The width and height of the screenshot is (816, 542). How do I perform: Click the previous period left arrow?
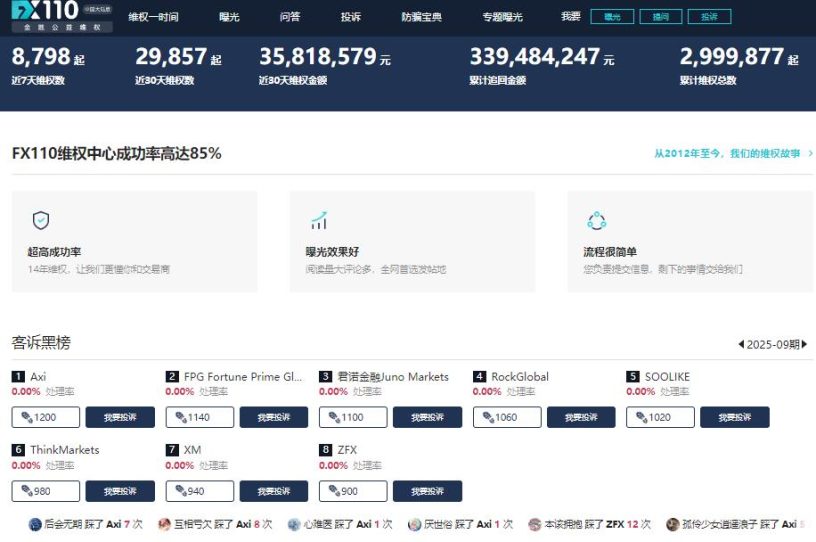(x=740, y=344)
